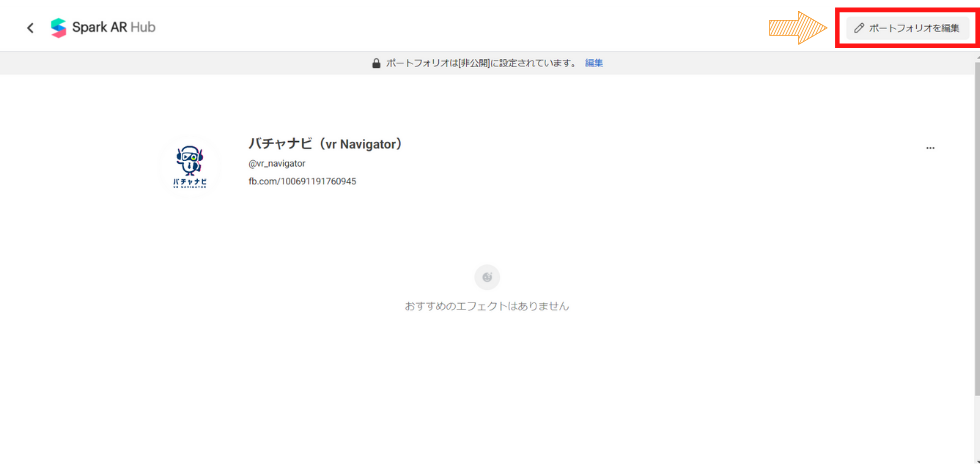Click the vertical page scrollbar
The image size is (980, 470).
click(976, 228)
